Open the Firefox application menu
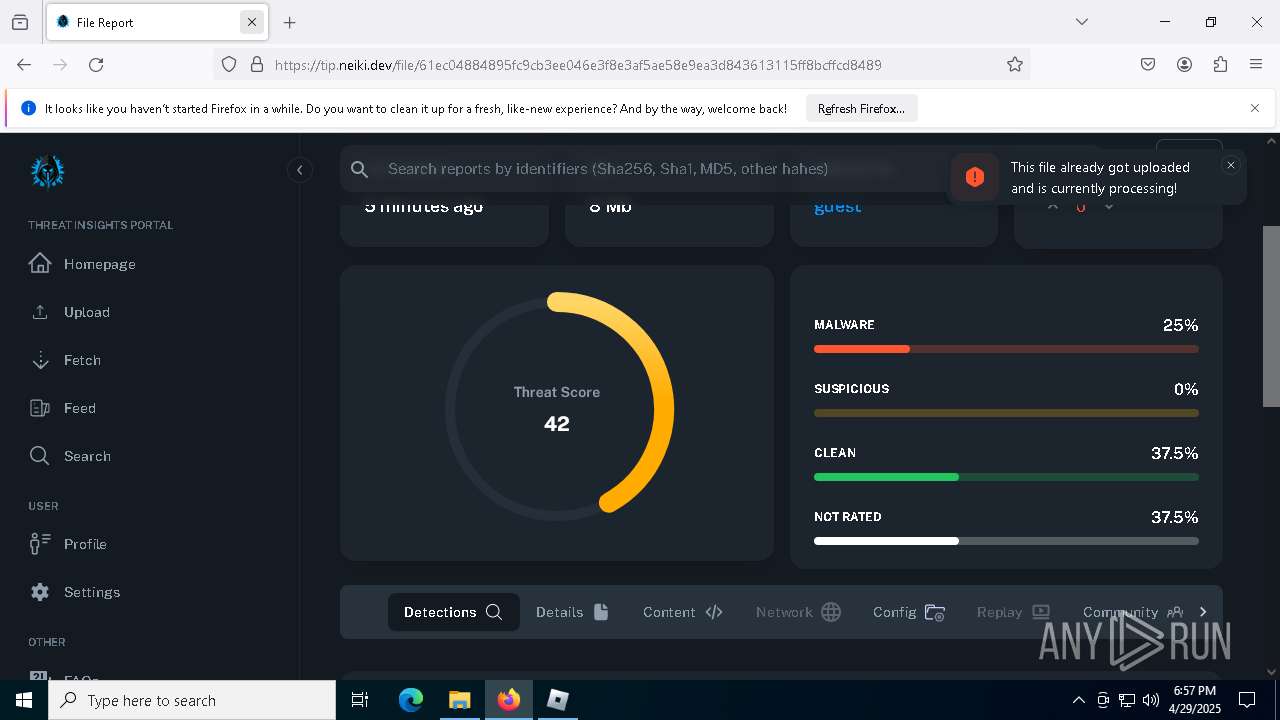Screen dimensions: 1280x720 pyautogui.click(x=1256, y=64)
